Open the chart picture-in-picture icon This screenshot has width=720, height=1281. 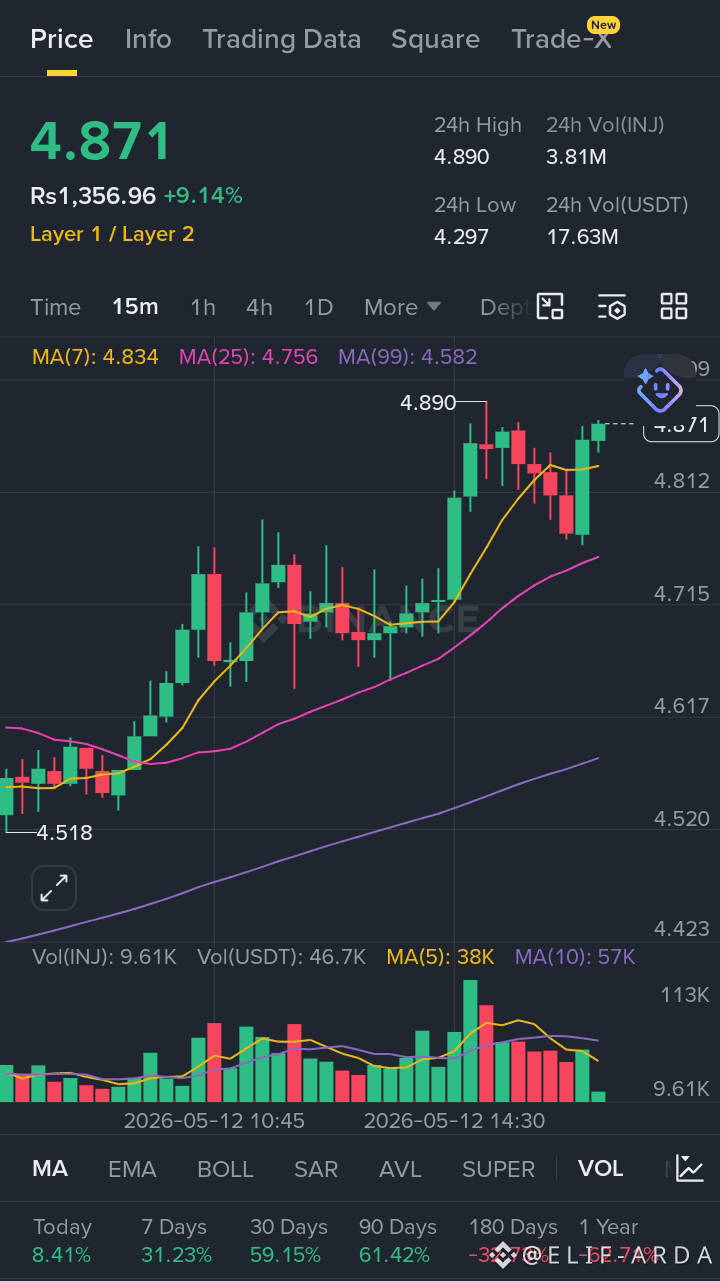tap(550, 306)
